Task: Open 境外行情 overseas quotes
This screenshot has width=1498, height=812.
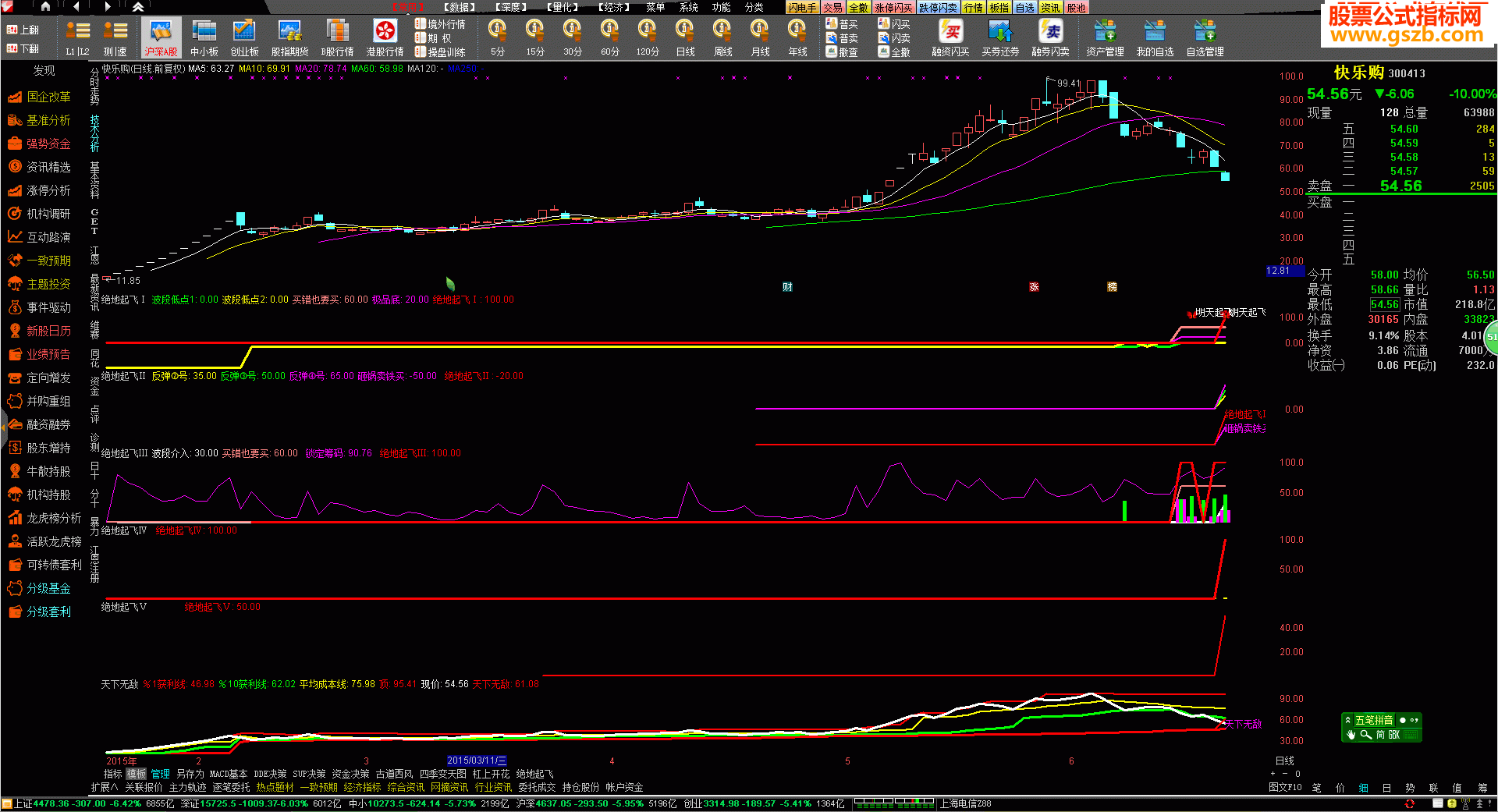Action: [440, 24]
